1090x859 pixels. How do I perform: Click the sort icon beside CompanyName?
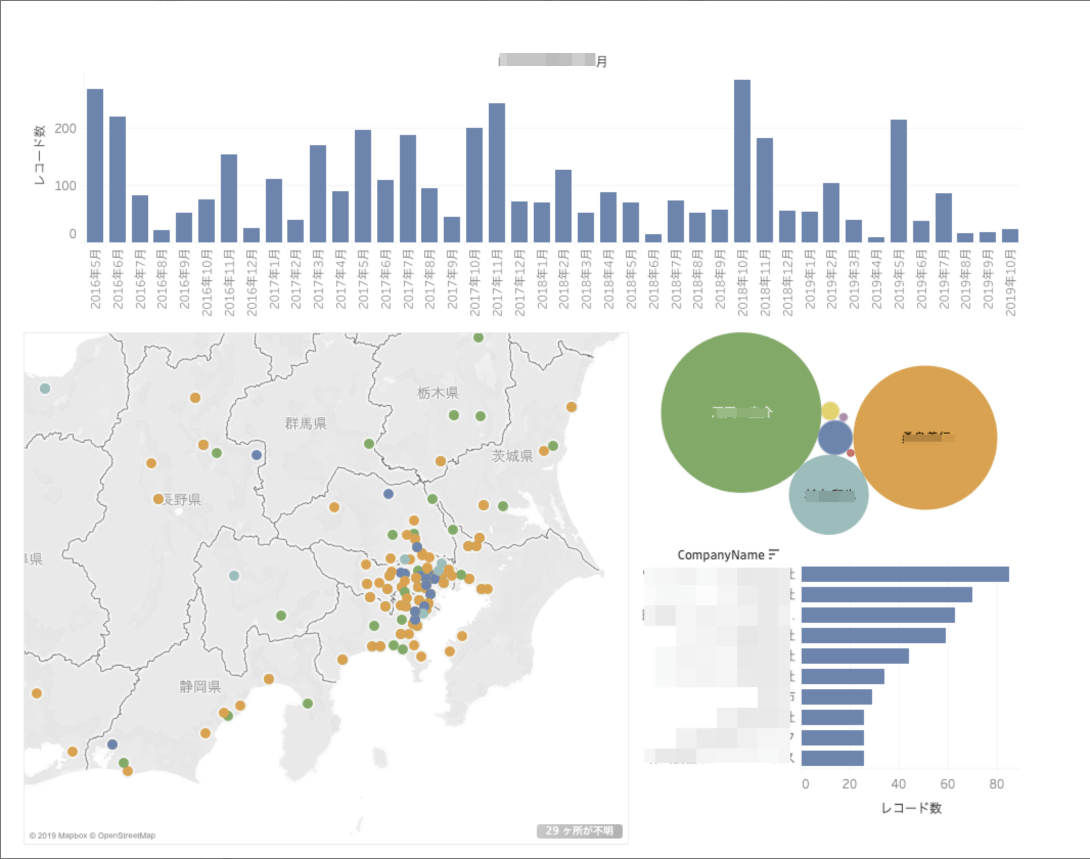coord(774,554)
